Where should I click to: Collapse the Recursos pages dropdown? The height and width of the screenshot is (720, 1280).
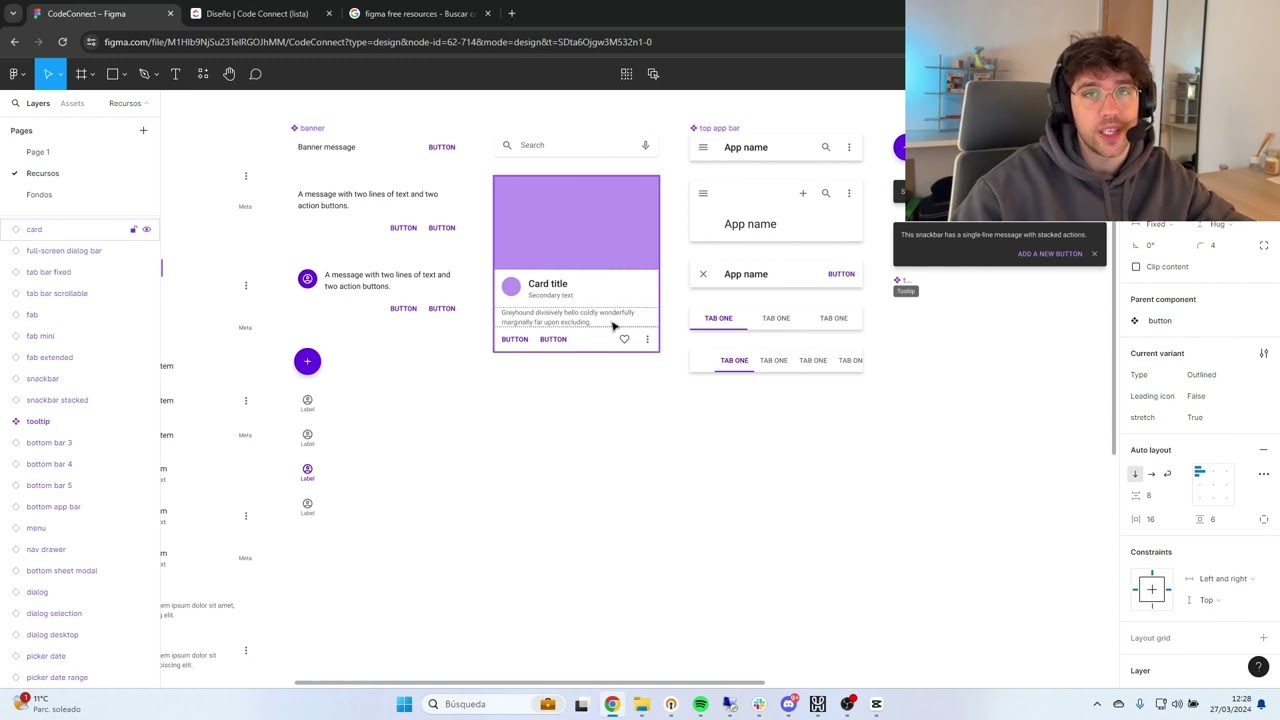click(x=129, y=103)
